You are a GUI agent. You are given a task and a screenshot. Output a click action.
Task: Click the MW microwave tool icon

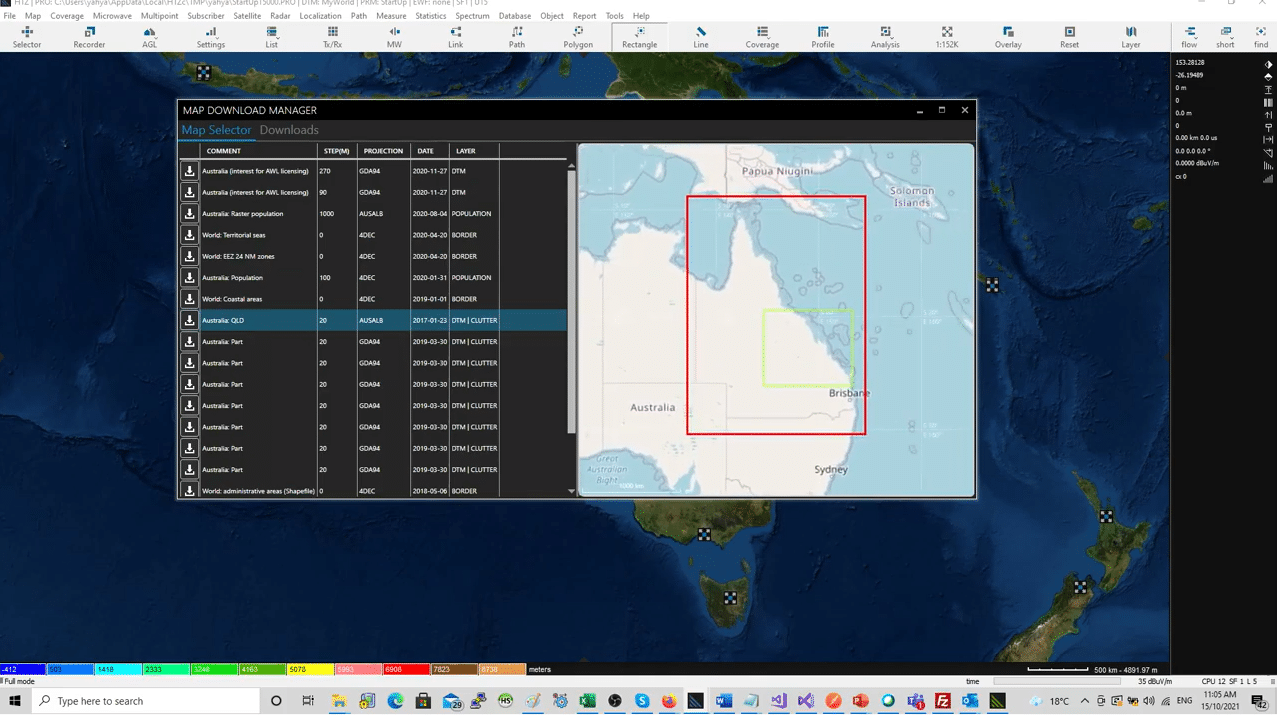click(x=394, y=38)
